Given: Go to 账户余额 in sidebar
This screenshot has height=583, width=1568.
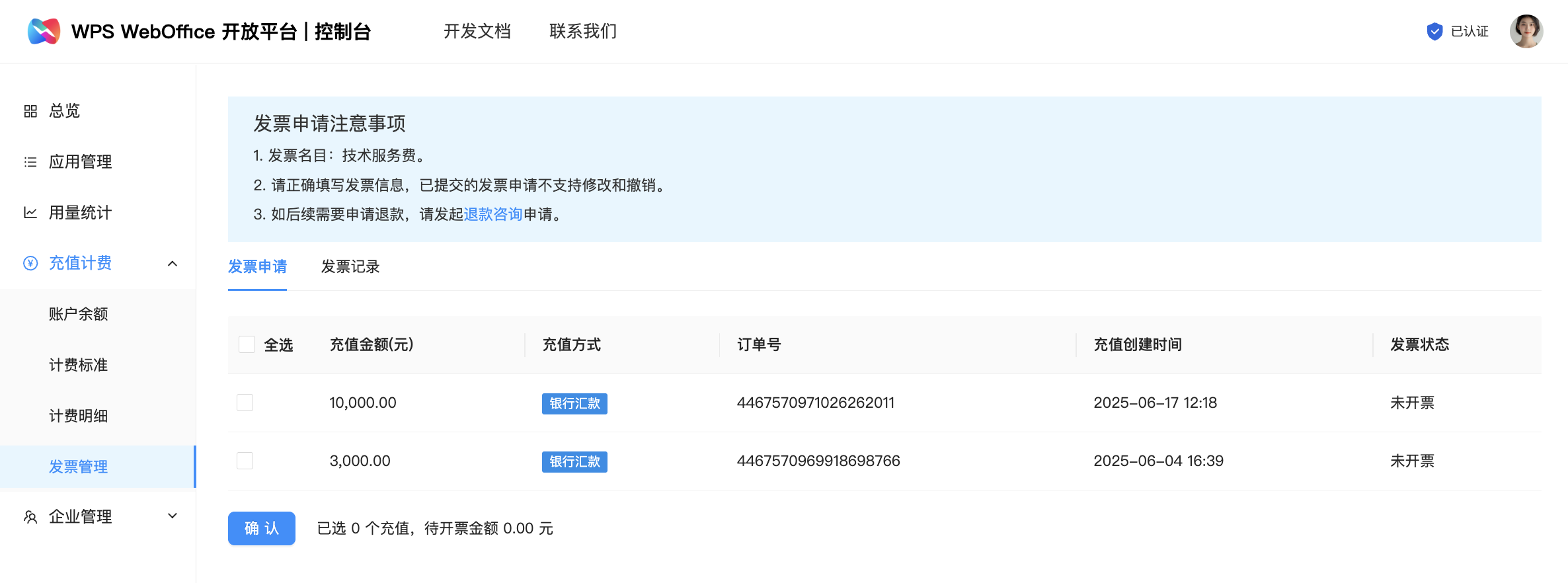Looking at the screenshot, I should pos(78,314).
